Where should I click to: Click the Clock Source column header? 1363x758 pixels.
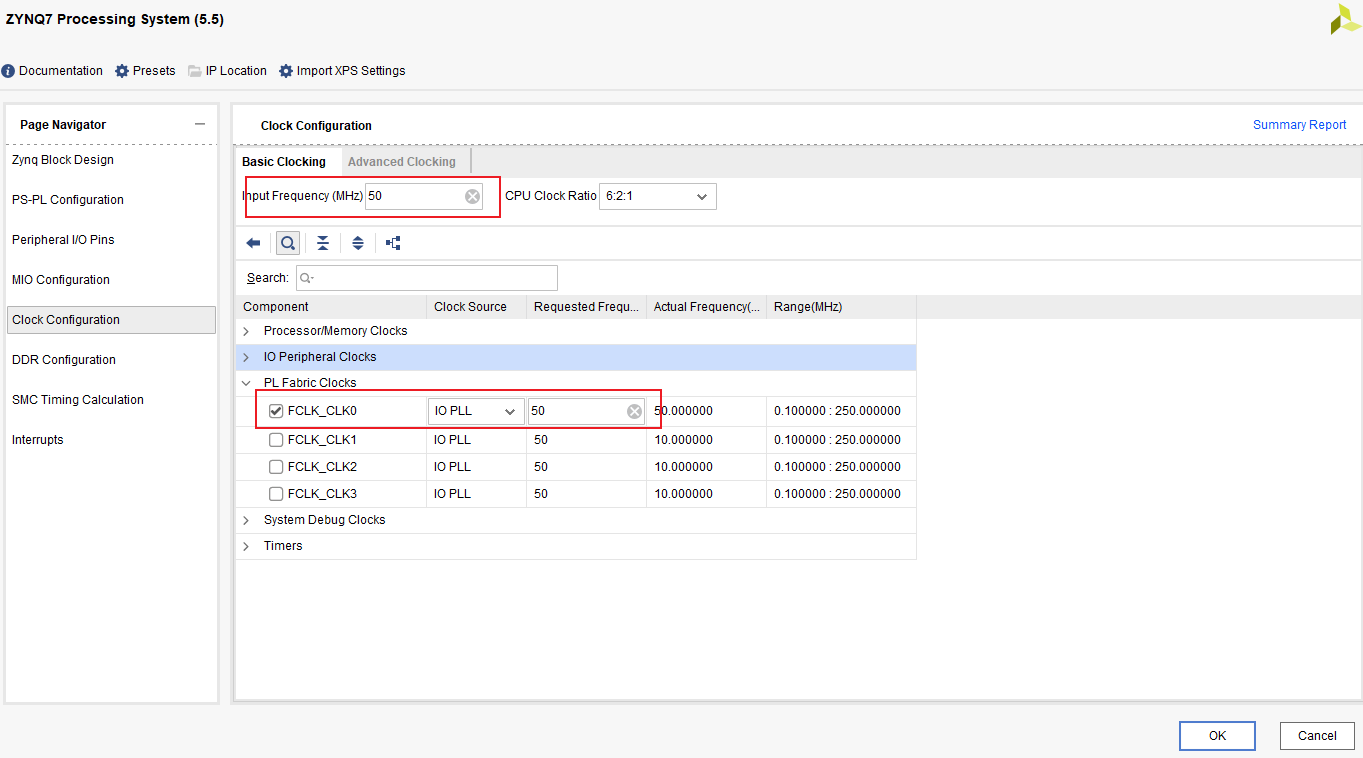[476, 307]
